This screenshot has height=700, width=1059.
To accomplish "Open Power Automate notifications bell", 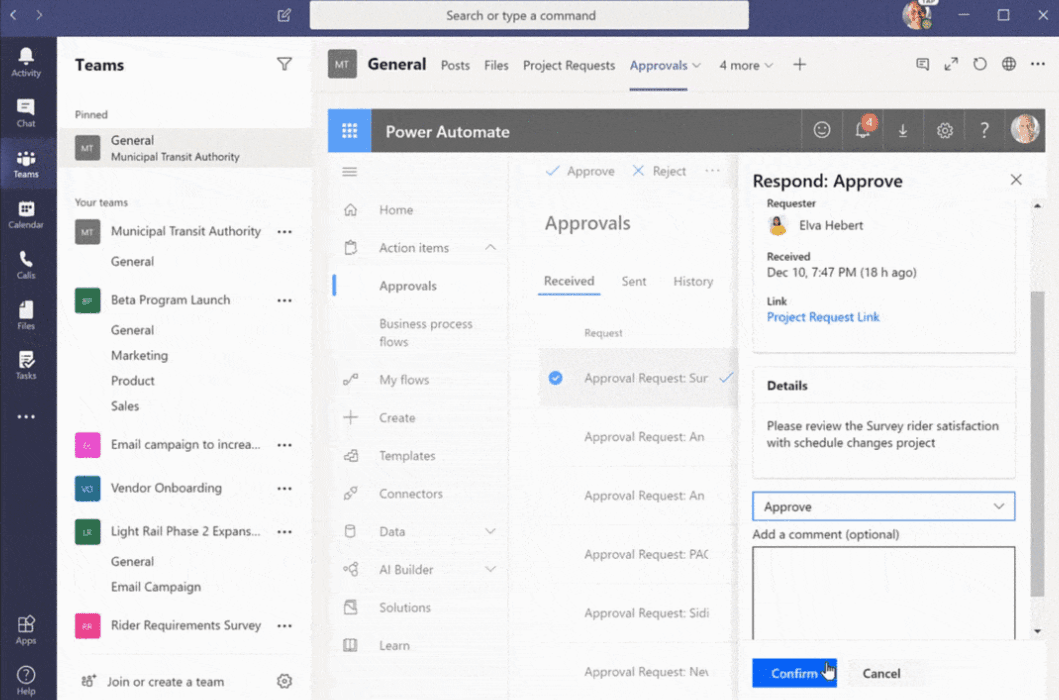I will pyautogui.click(x=863, y=130).
